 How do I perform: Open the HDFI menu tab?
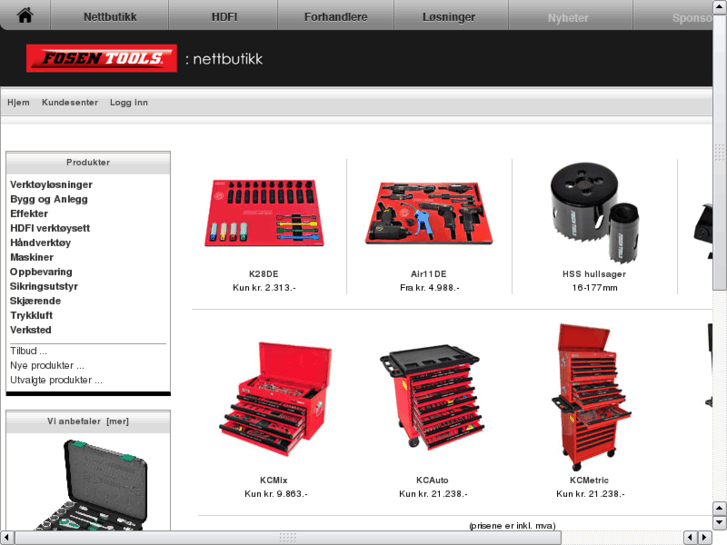click(x=224, y=17)
